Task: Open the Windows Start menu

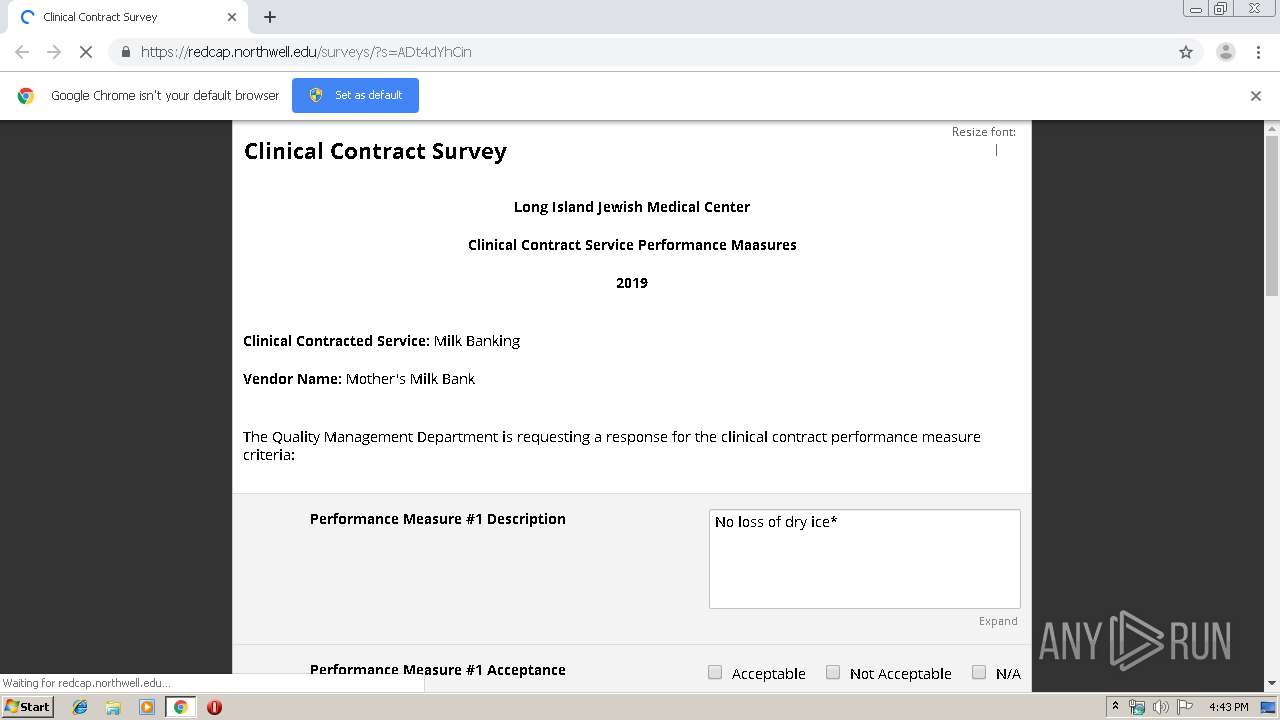Action: click(x=27, y=707)
